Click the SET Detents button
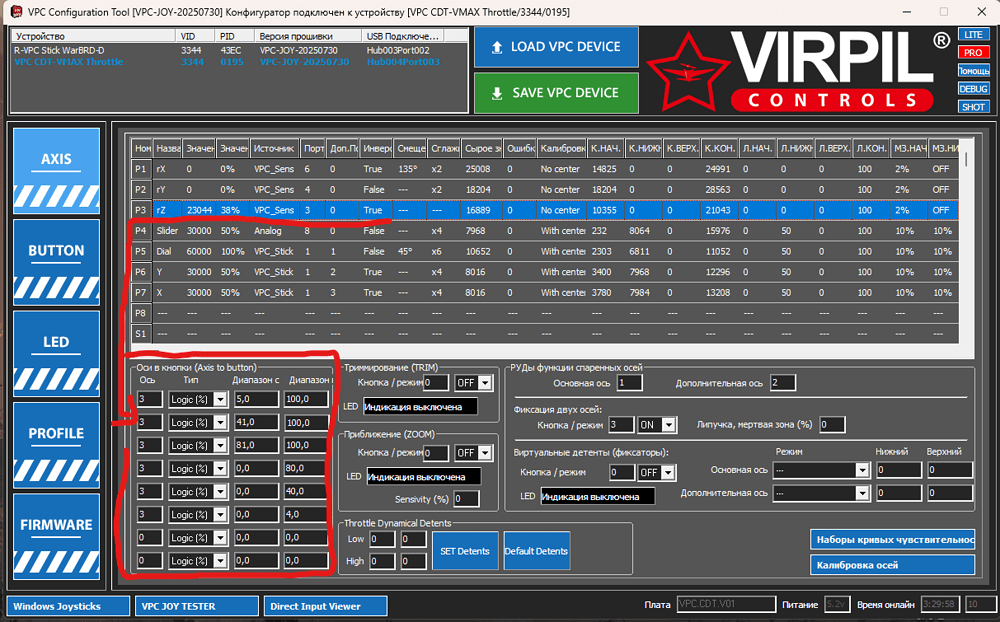 click(465, 551)
